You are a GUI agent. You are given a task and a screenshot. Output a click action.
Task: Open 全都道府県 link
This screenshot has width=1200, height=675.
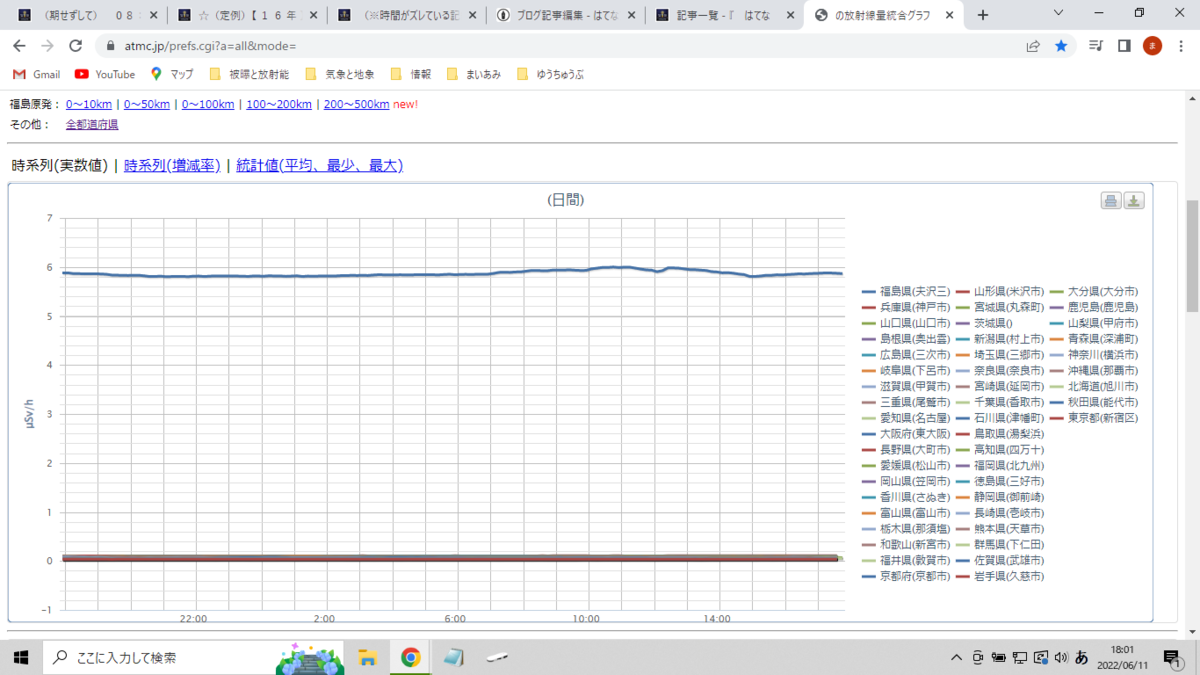click(92, 124)
